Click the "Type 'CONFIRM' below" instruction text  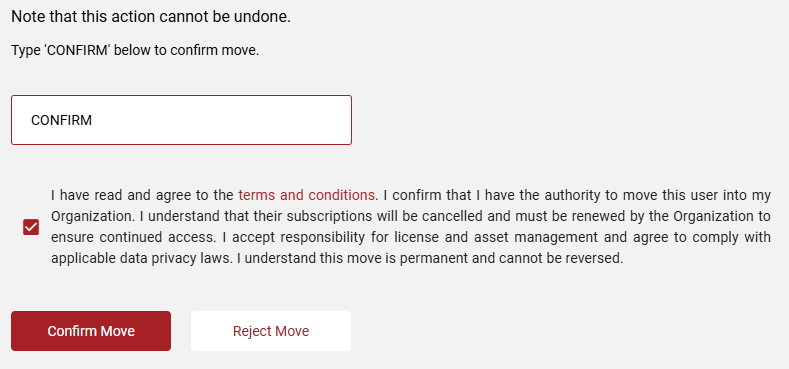[x=135, y=50]
